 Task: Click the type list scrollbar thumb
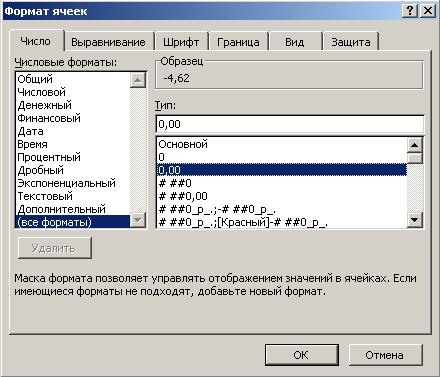tap(415, 158)
